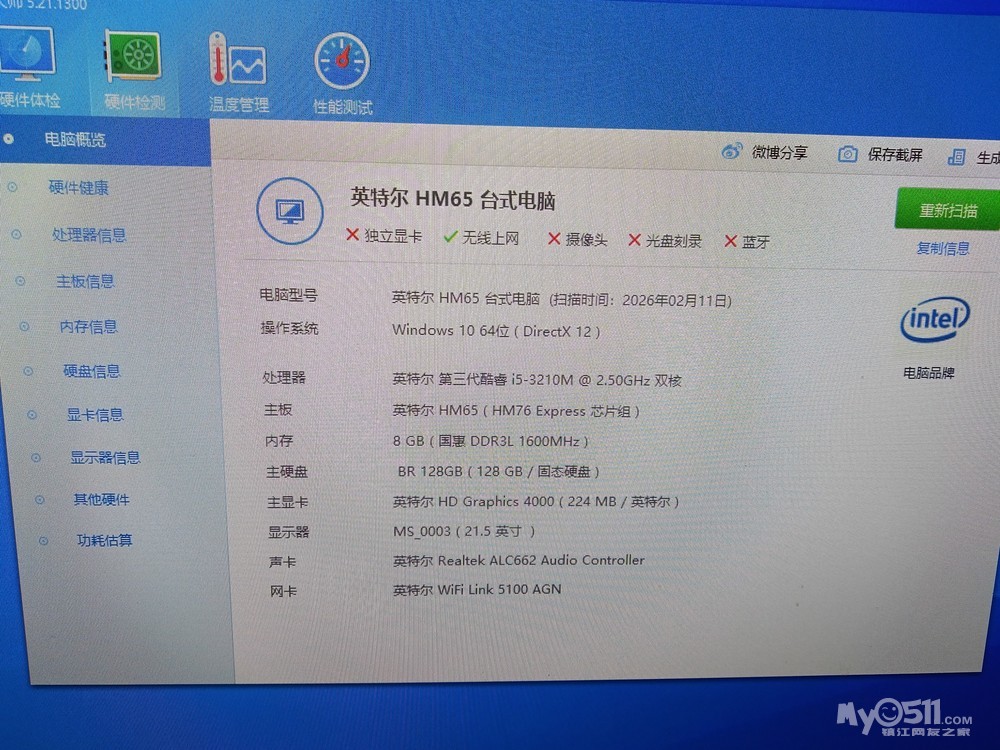Open 温度管理 temperature management icon

[x=238, y=62]
